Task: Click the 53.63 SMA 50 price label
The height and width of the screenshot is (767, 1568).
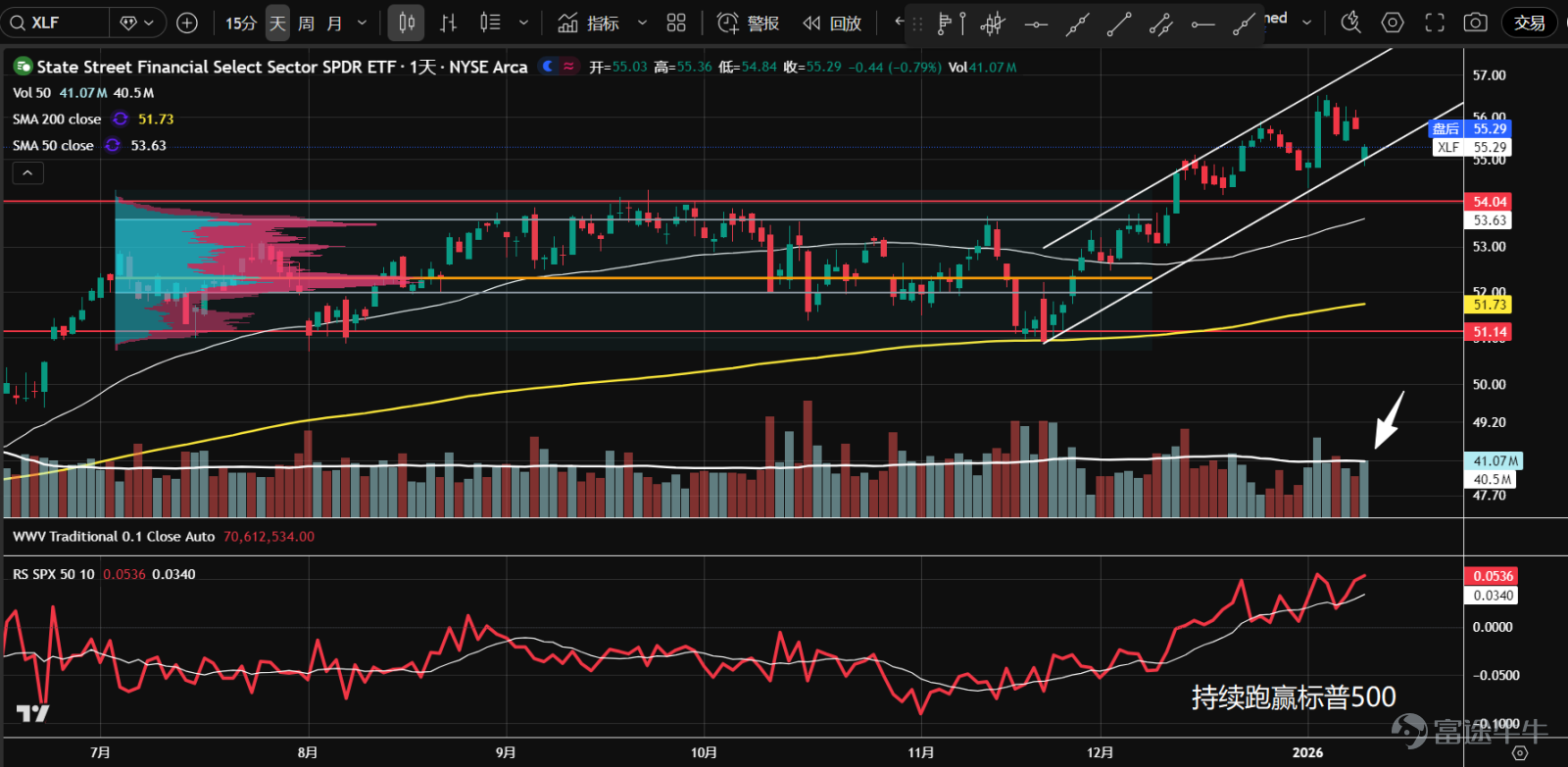Action: [1488, 220]
